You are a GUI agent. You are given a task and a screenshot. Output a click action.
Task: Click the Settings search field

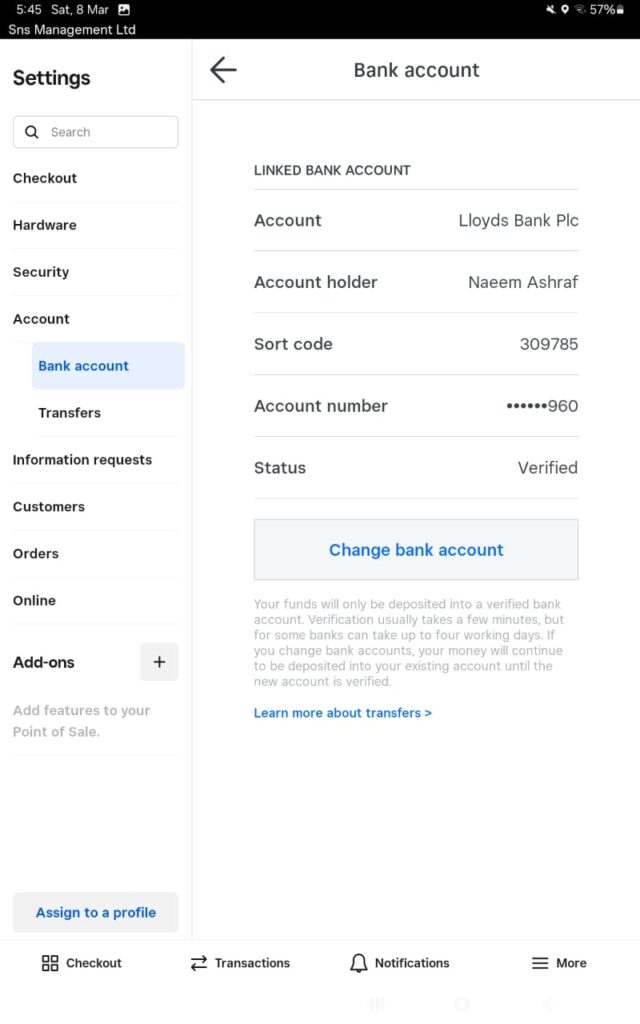105,132
